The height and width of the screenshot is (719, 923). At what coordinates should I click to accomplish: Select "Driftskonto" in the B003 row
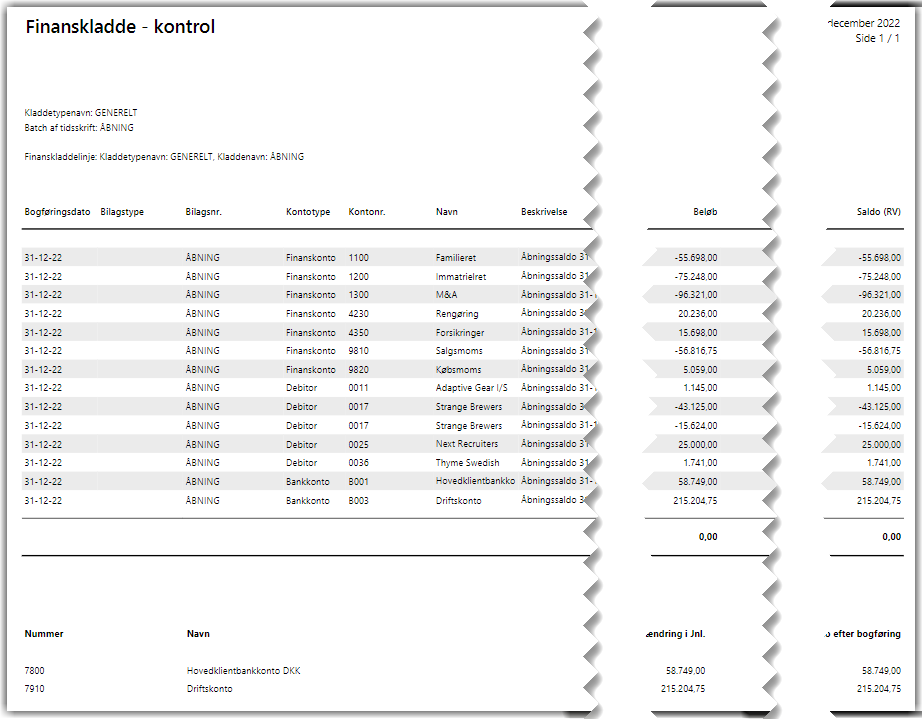click(x=459, y=501)
